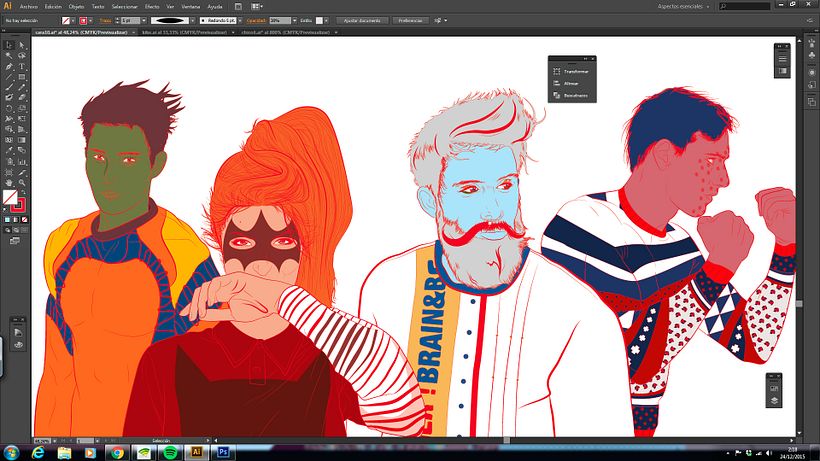Select the Mesh tool

[9, 140]
